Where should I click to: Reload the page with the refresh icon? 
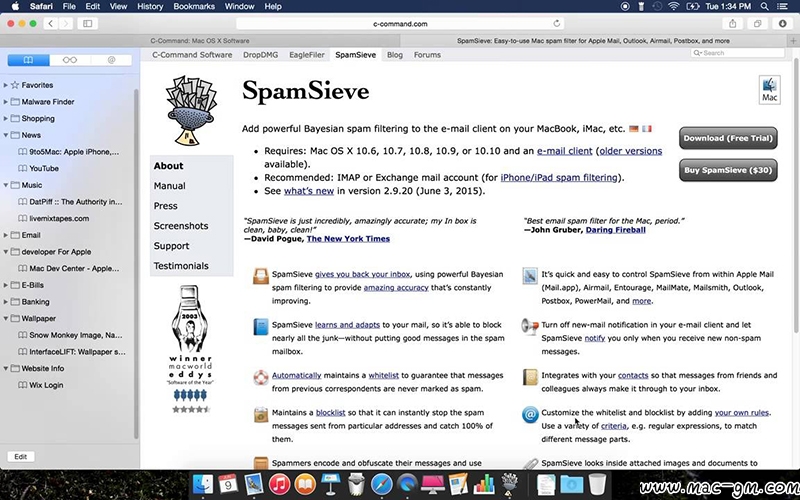(557, 23)
